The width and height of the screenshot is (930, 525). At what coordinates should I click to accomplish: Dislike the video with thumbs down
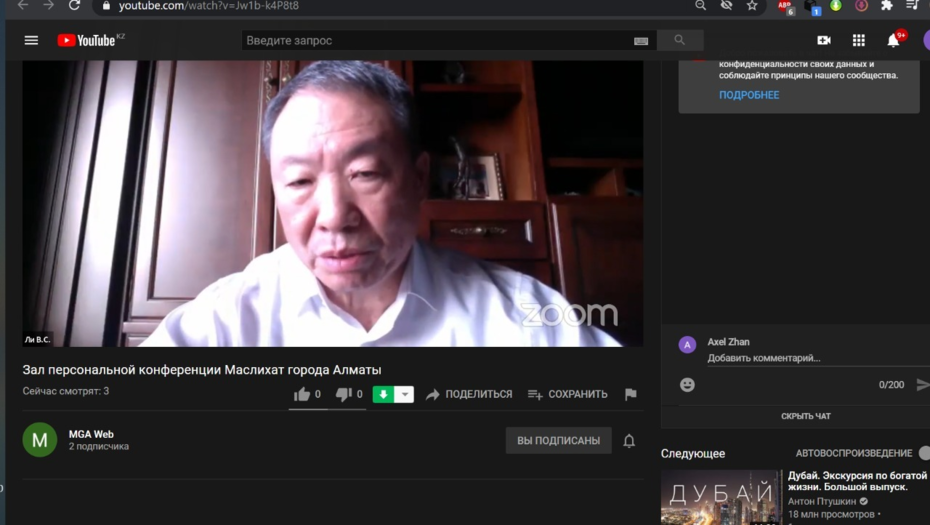343,394
